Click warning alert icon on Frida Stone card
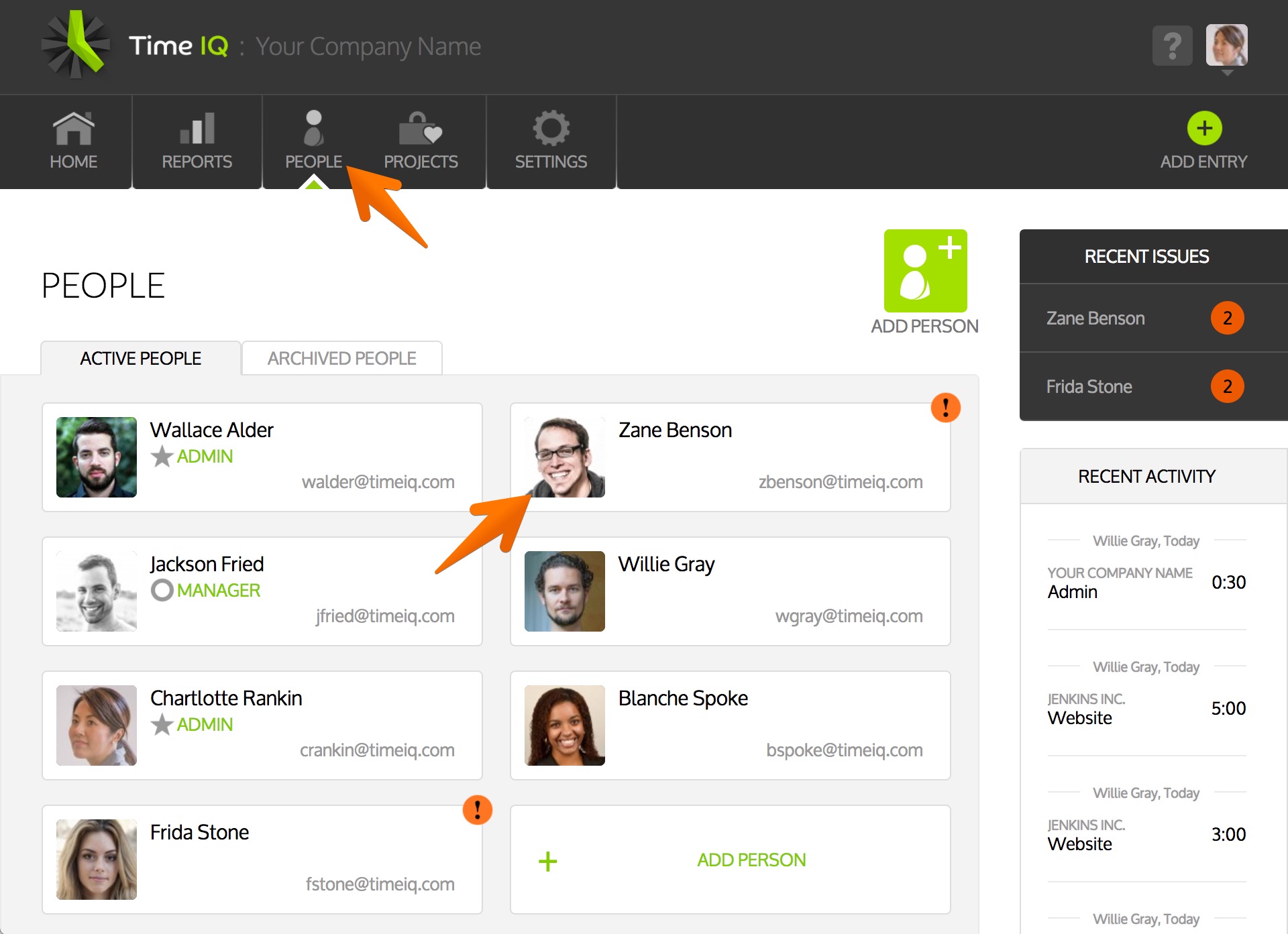The width and height of the screenshot is (1288, 934). [x=477, y=809]
